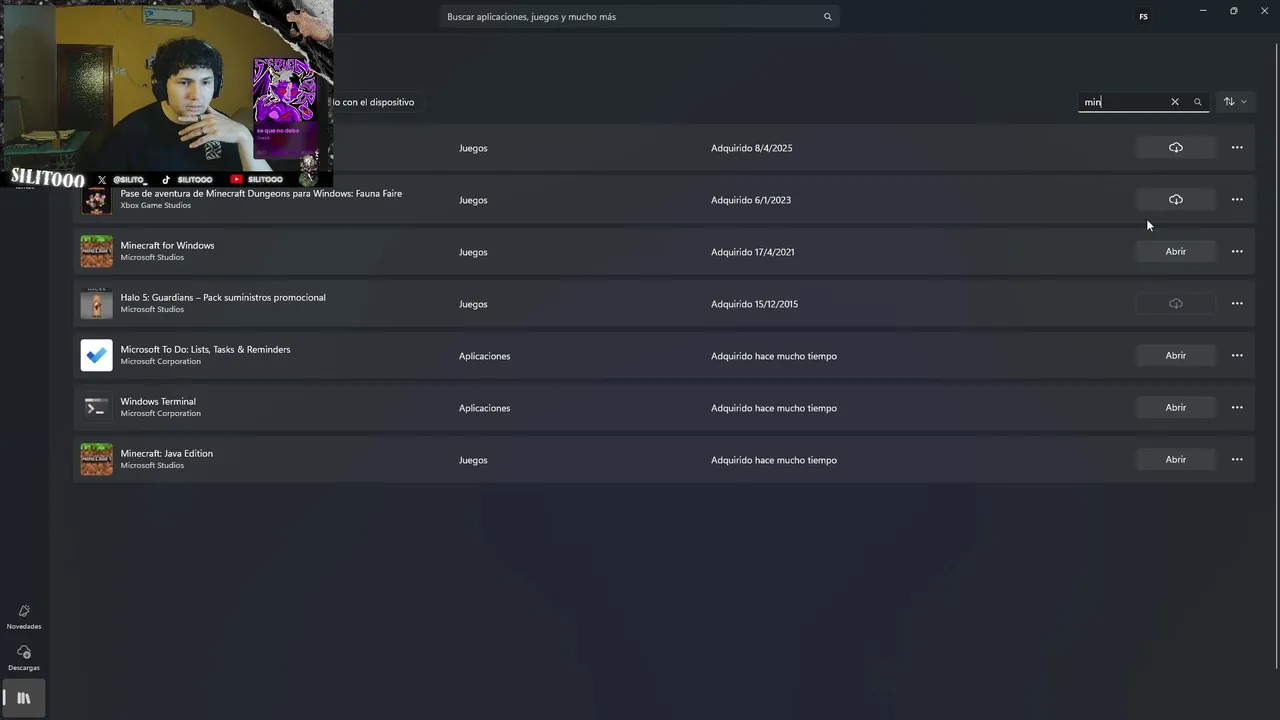1280x720 pixels.
Task: Click the Halo 5 Guardians cloud download icon
Action: pyautogui.click(x=1176, y=304)
